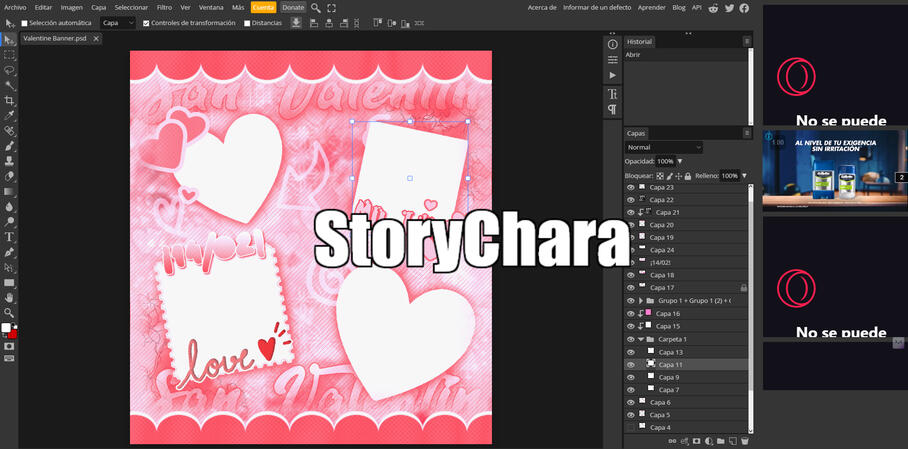The width and height of the screenshot is (908, 449).
Task: Hide layer Capa 23 with eye icon
Action: [630, 187]
